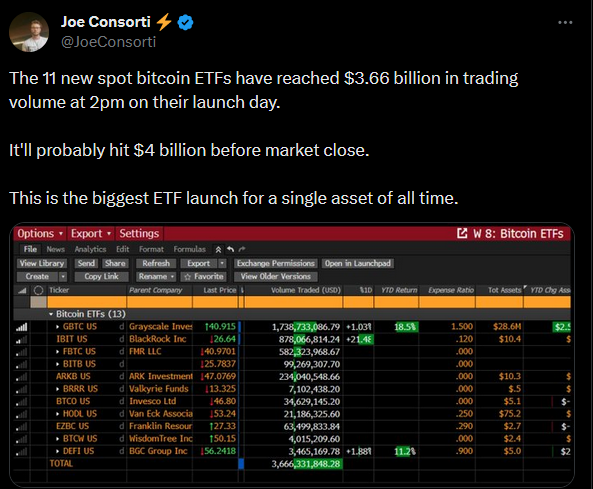The width and height of the screenshot is (593, 489).
Task: Open the @JoeConsorti handle link
Action: [x=109, y=42]
